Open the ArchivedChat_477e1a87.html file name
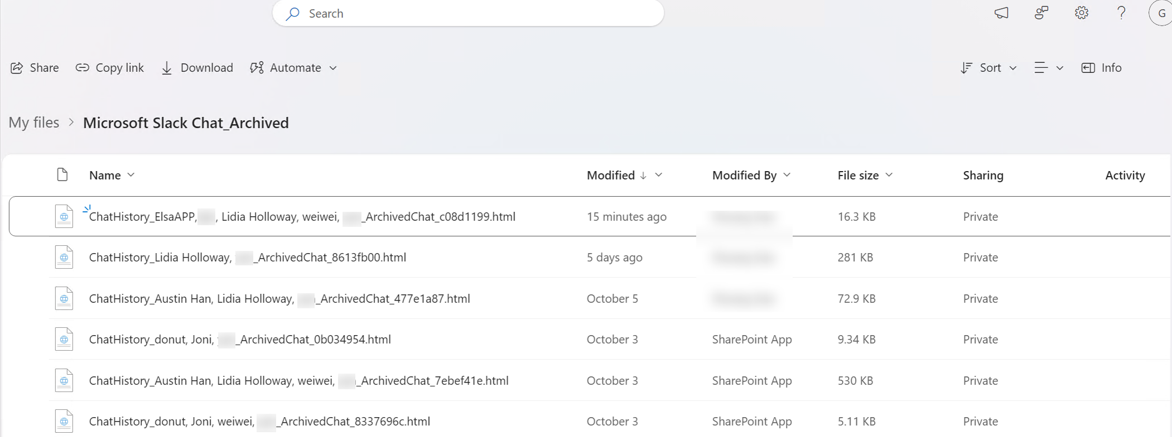Image resolution: width=1172 pixels, height=437 pixels. pyautogui.click(x=280, y=299)
